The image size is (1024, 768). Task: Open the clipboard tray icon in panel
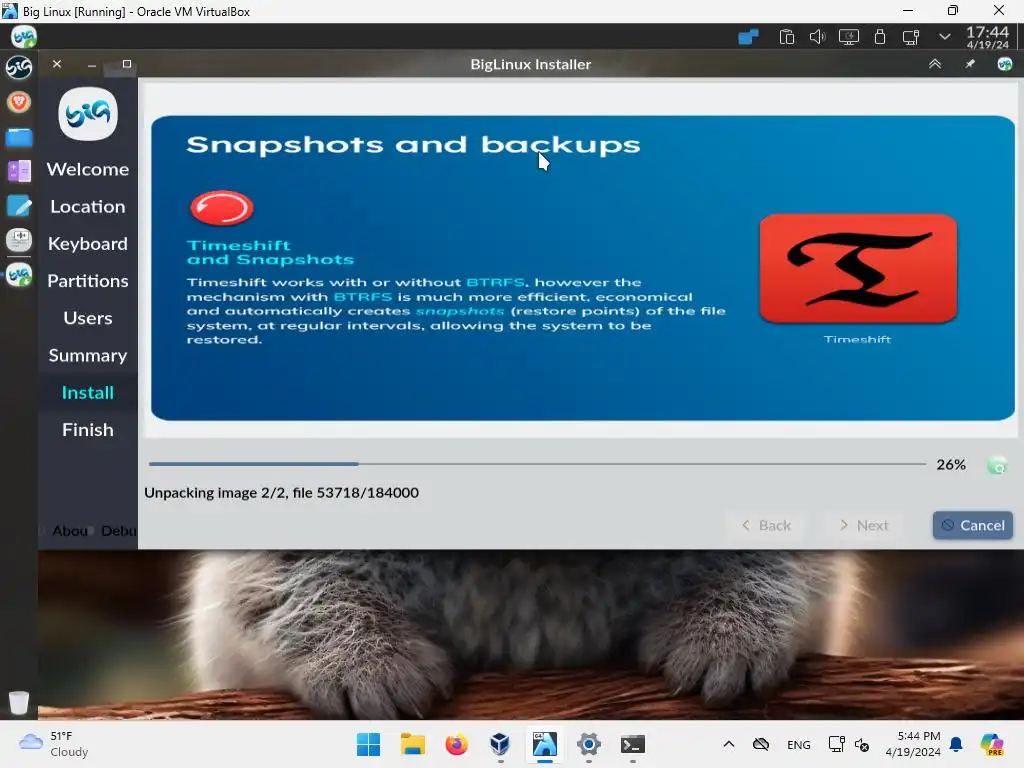786,37
